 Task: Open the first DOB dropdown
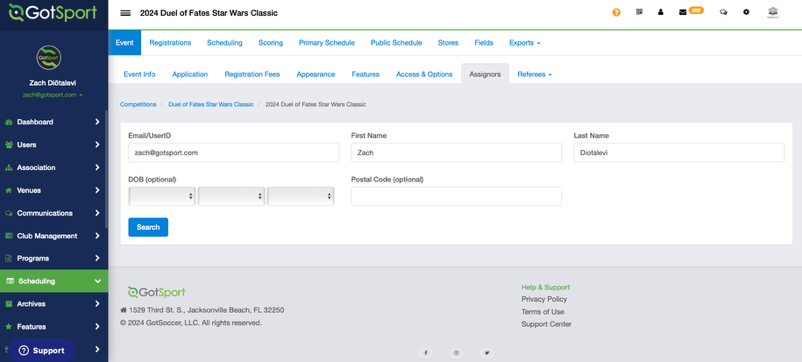pos(162,196)
